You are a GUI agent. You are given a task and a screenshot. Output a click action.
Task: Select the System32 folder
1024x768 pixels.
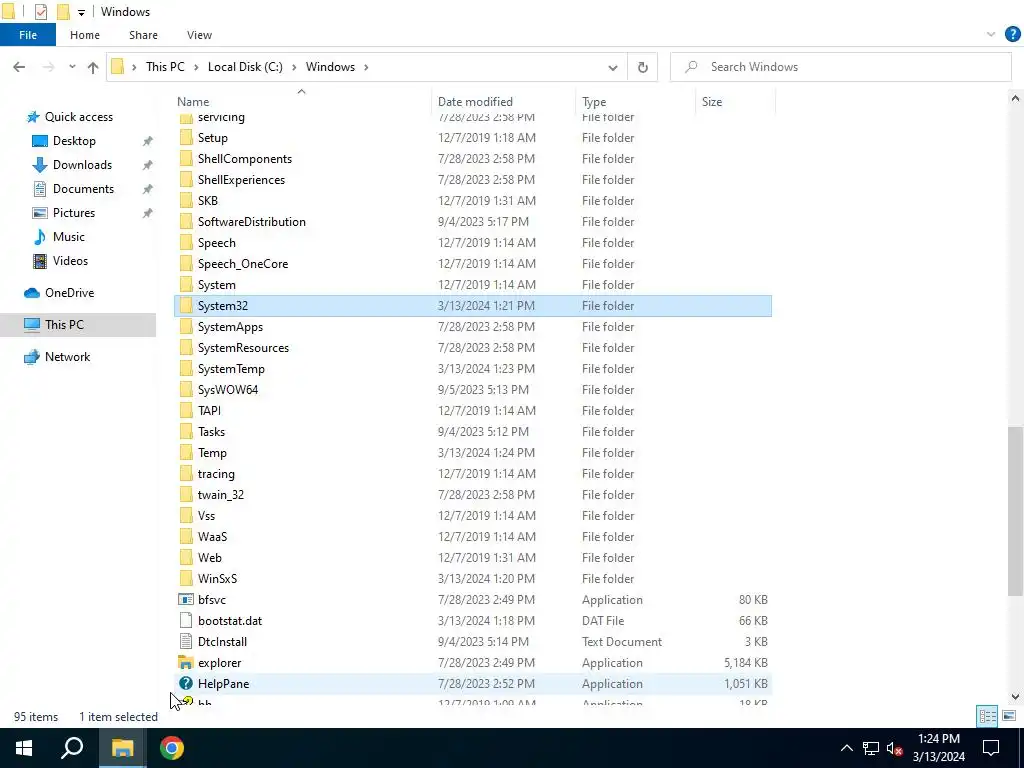(x=473, y=306)
